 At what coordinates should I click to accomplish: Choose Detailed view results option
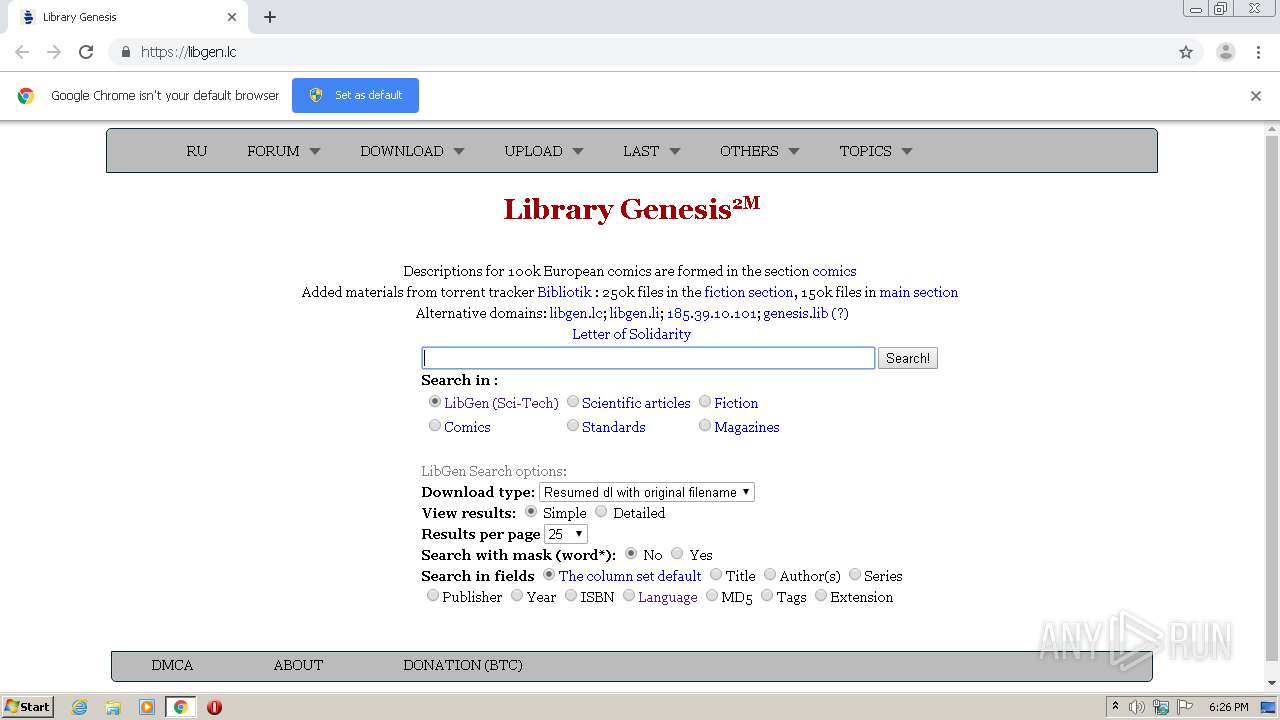(x=601, y=511)
